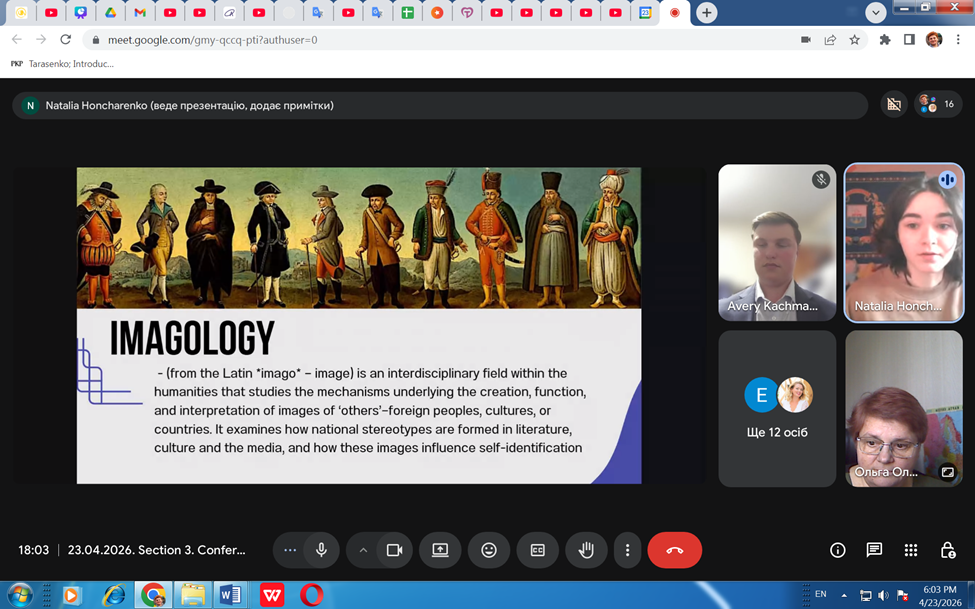Expand the audio options ellipsis
The height and width of the screenshot is (609, 975).
[x=290, y=550]
